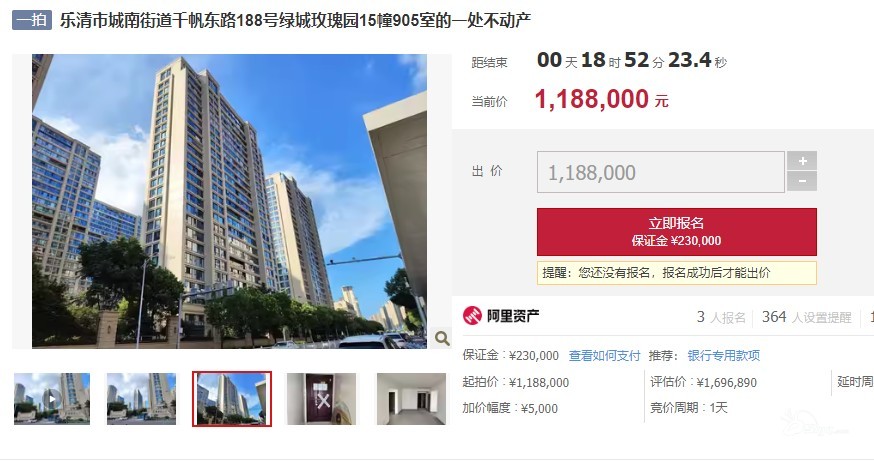Click the 3 人报名 counter
The width and height of the screenshot is (874, 462).
[x=721, y=317]
